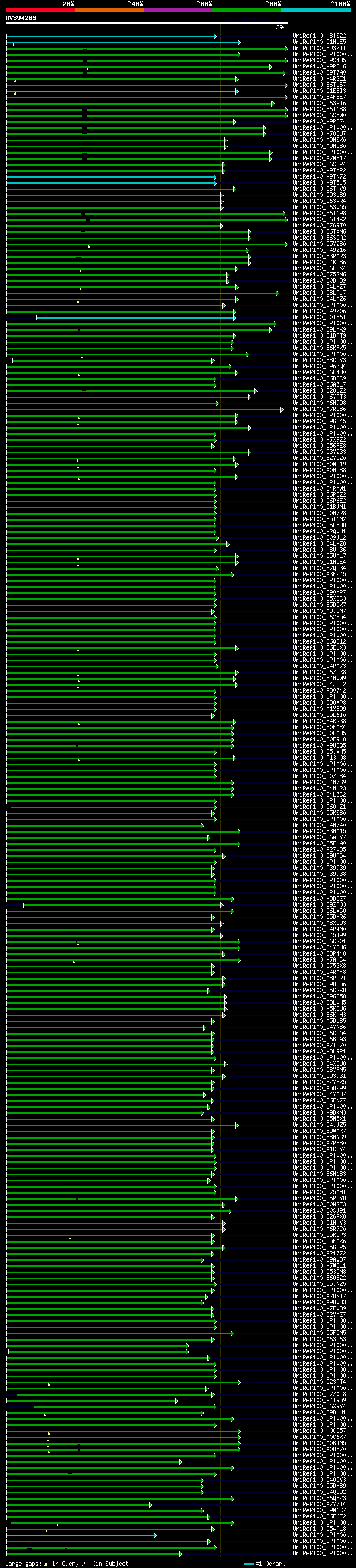Click hit label UniRef100_Q9SWS9
Viewport: 356px width, 1568px height.
[x=319, y=195]
